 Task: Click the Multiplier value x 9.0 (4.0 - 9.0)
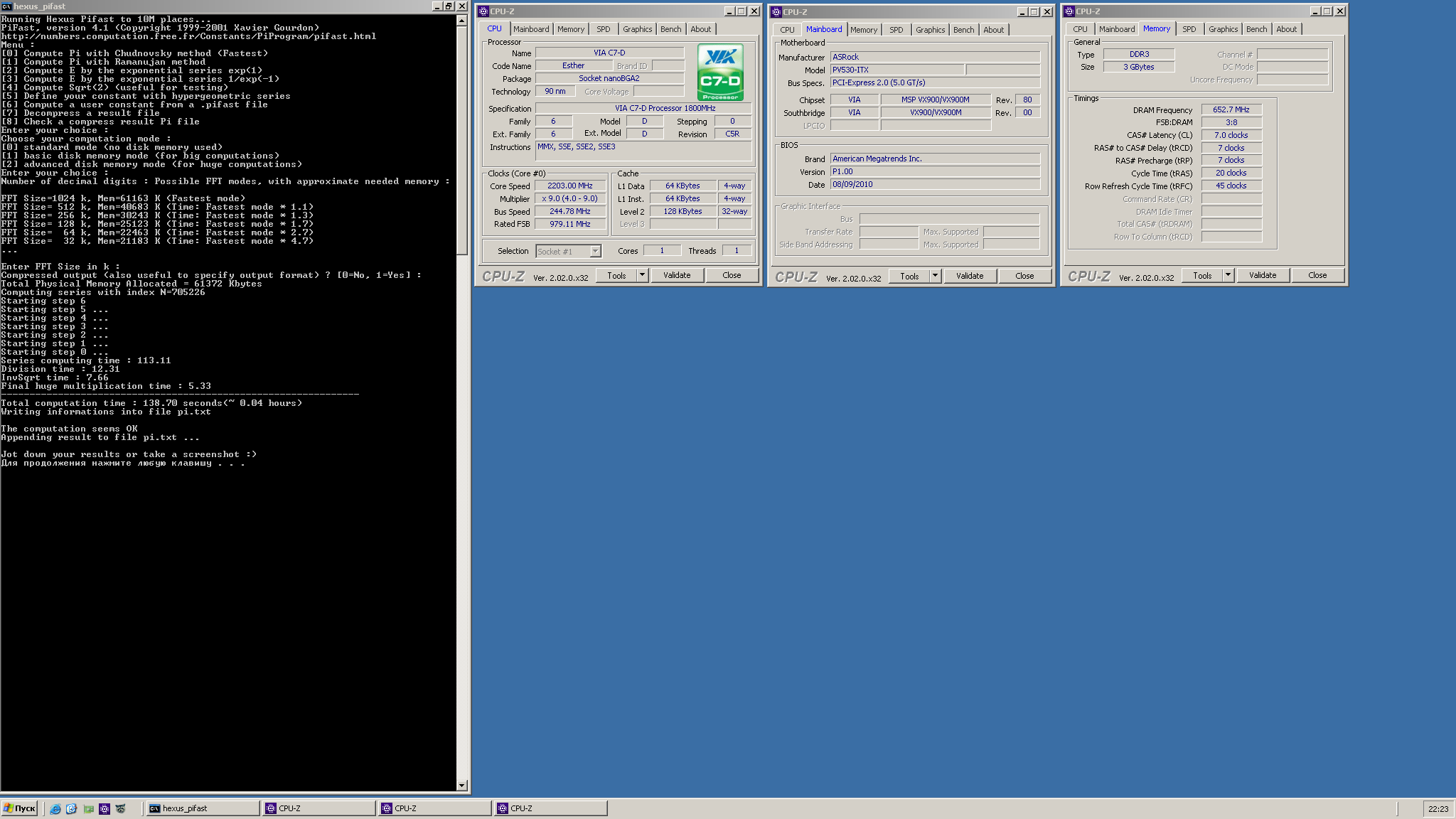pos(570,198)
